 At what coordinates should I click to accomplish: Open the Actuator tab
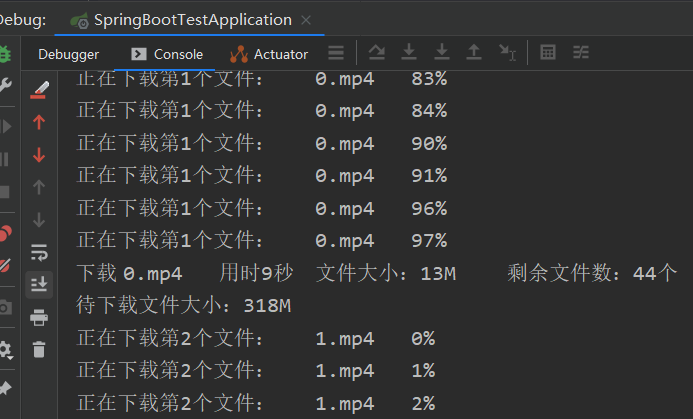coord(270,54)
